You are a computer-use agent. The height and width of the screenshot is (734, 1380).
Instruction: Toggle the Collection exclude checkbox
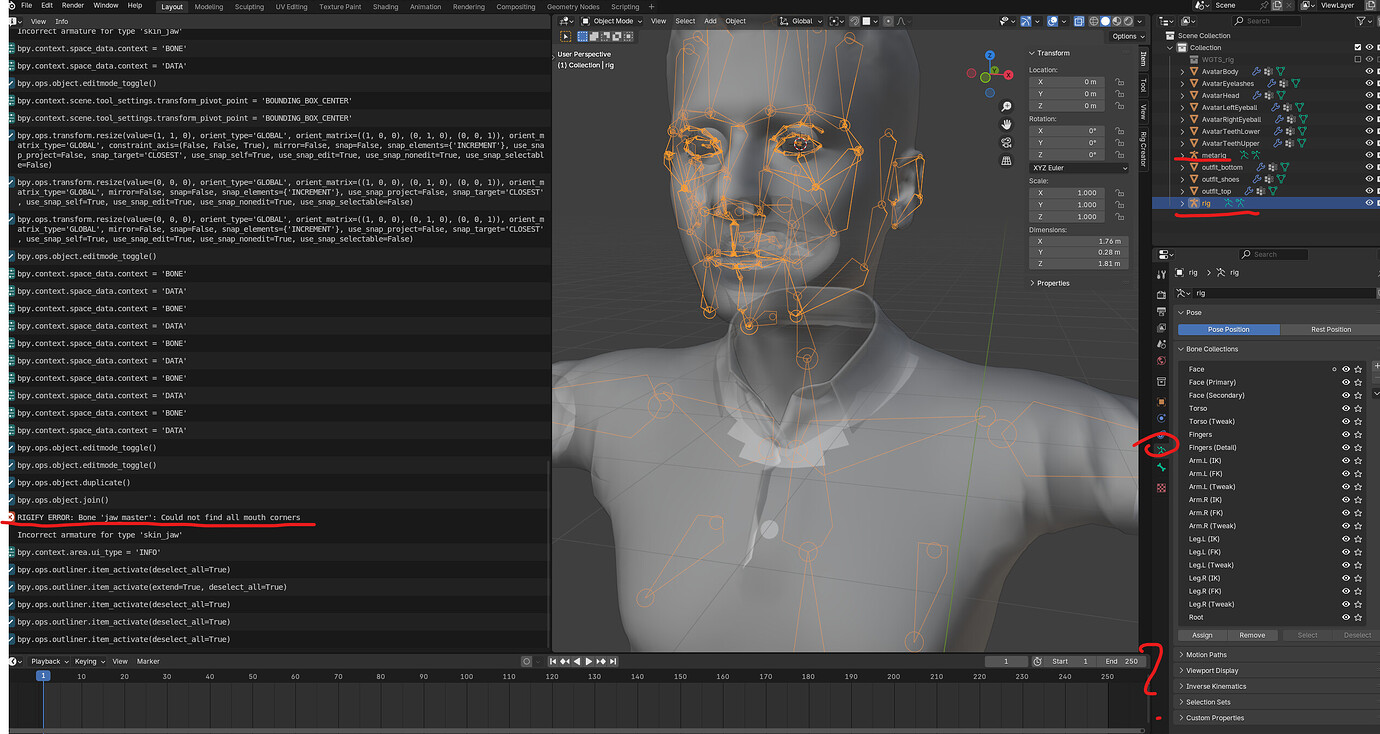pos(1357,47)
